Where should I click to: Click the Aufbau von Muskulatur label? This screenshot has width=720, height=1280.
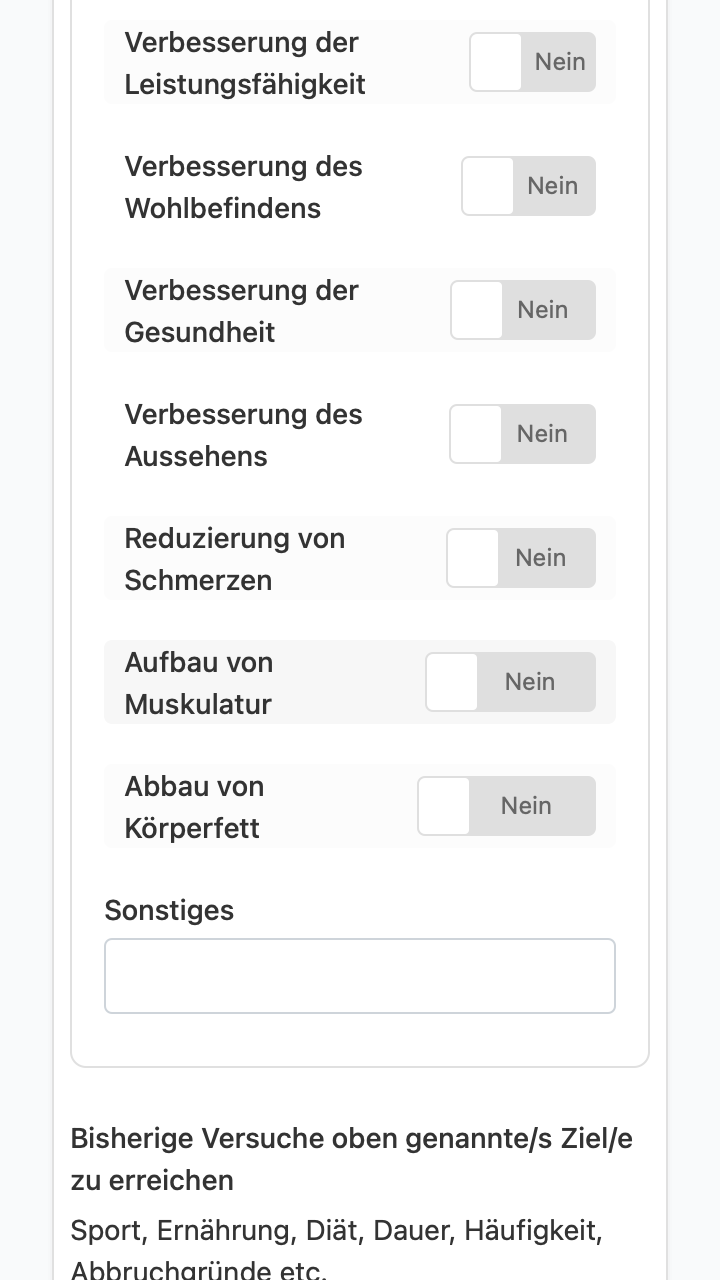pyautogui.click(x=199, y=683)
